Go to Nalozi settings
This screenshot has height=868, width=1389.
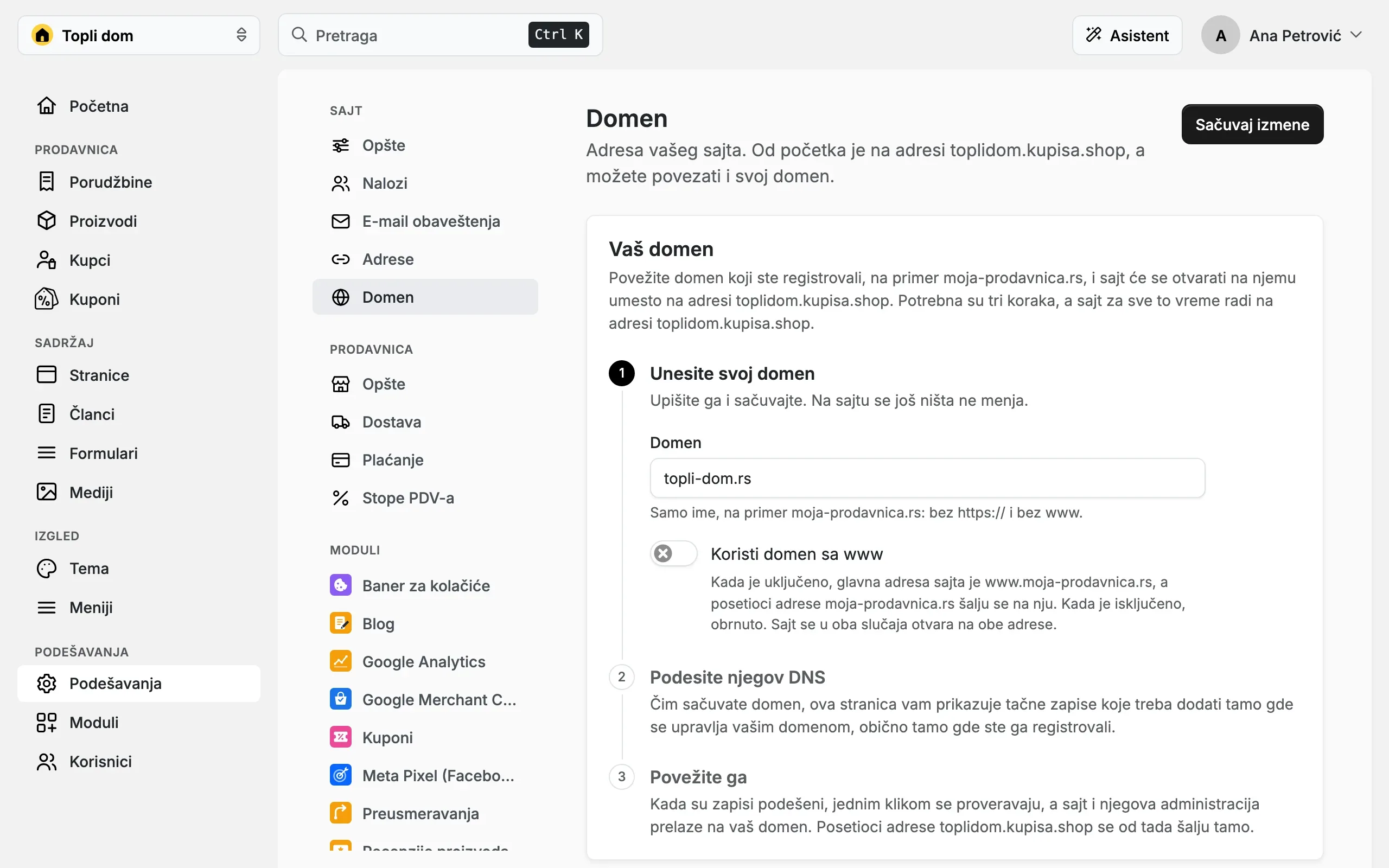click(425, 183)
